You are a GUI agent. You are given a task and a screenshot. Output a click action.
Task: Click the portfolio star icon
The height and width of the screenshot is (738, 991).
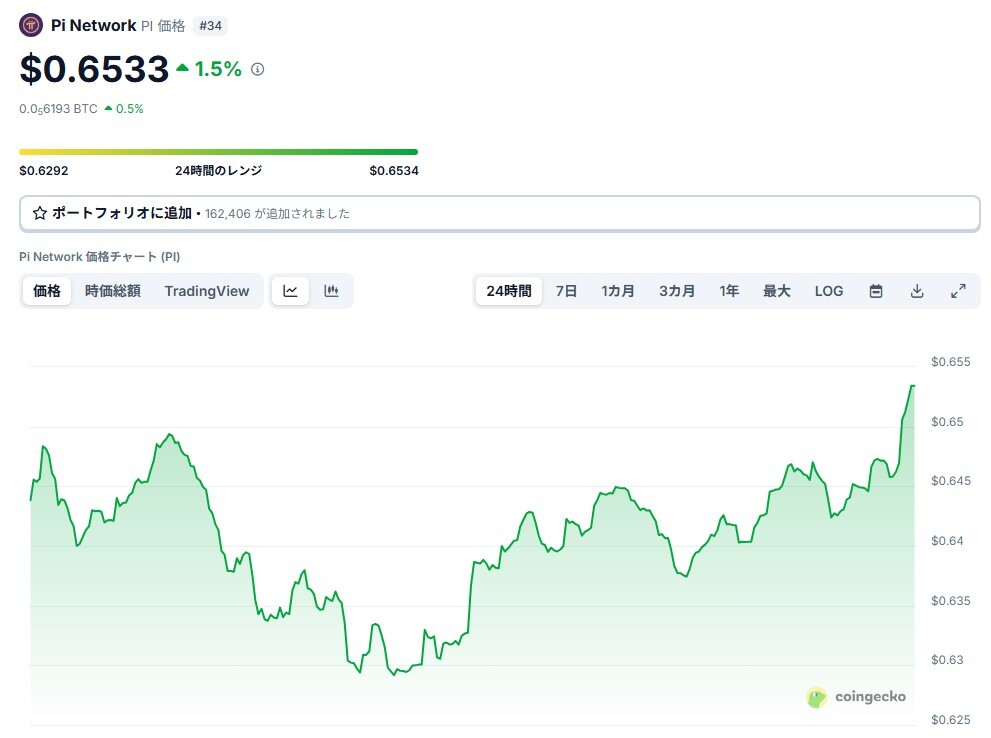pyautogui.click(x=40, y=214)
